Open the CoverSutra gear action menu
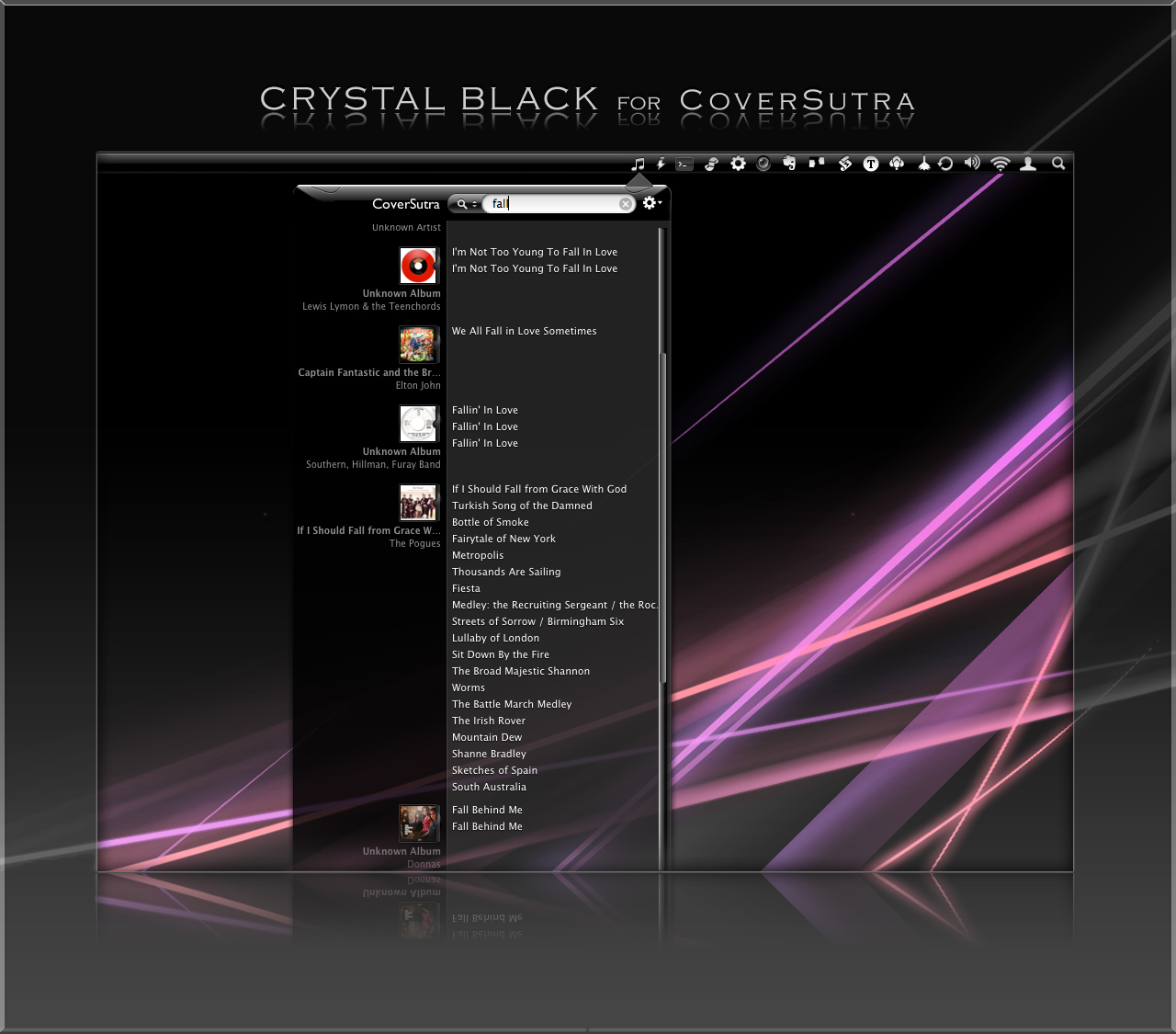This screenshot has width=1176, height=1034. coord(651,203)
